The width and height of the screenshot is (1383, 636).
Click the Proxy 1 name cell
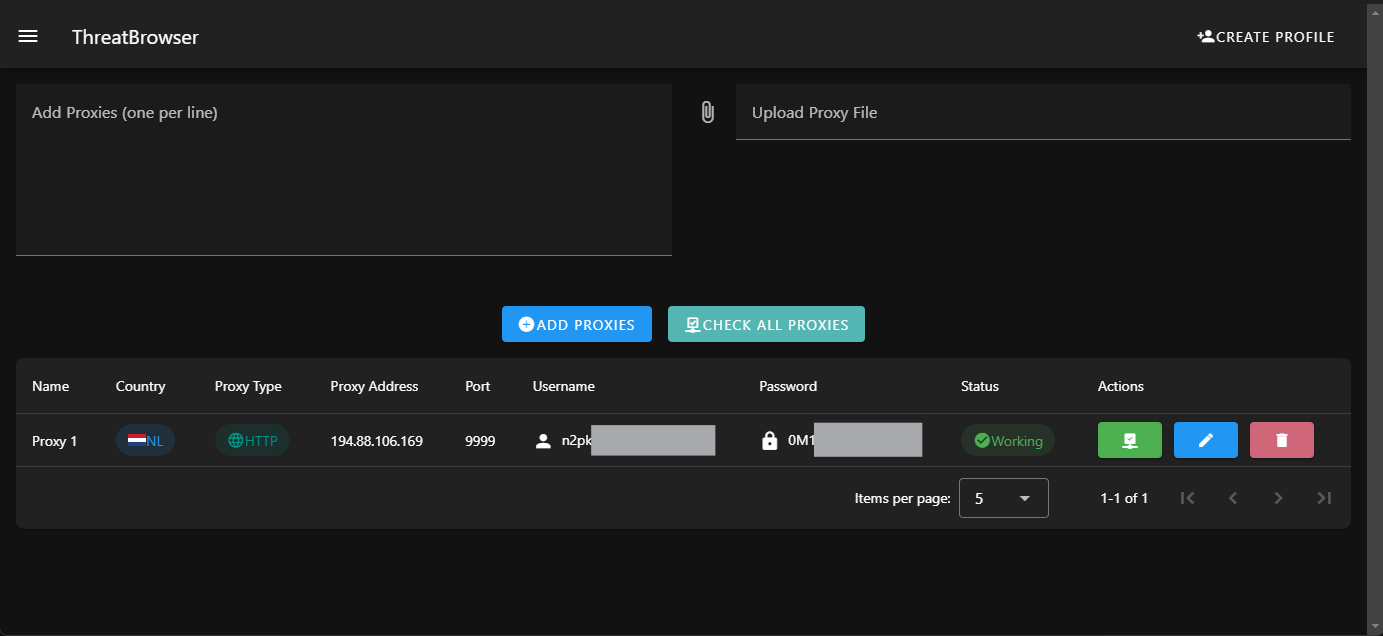(x=54, y=441)
